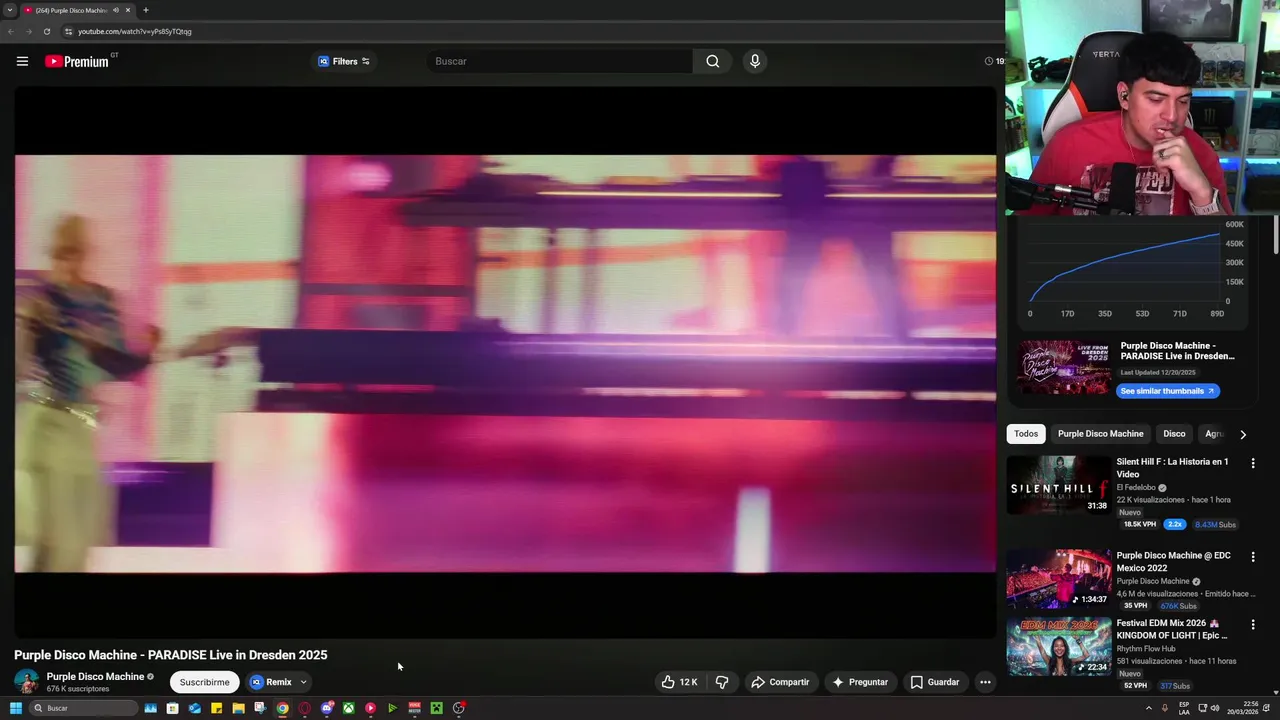Select the Disco filter chip
This screenshot has height=720, width=1280.
(1174, 434)
